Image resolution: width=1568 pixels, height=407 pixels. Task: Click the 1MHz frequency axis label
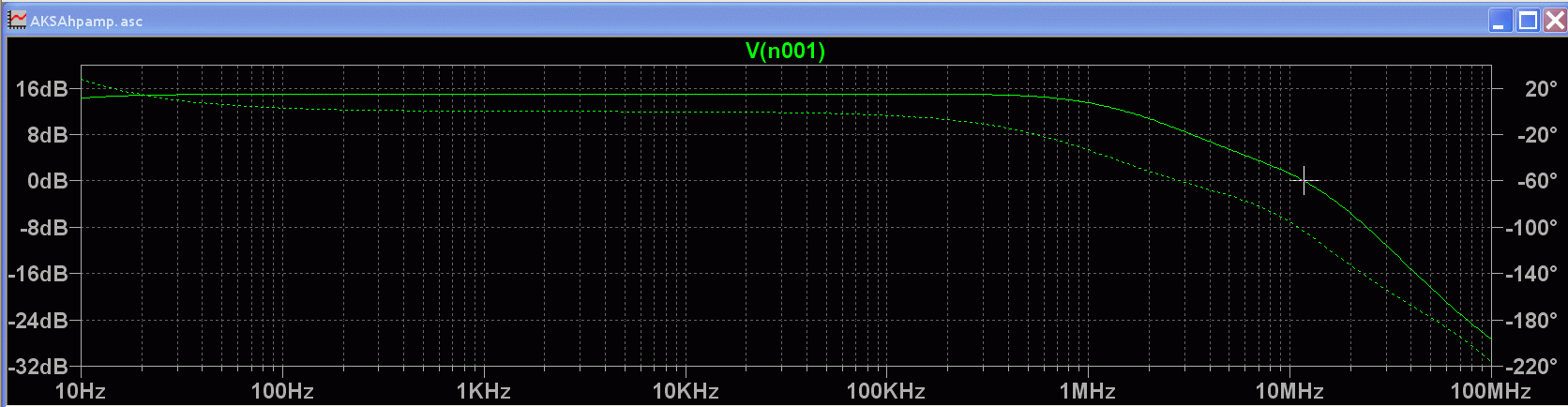coord(1088,391)
